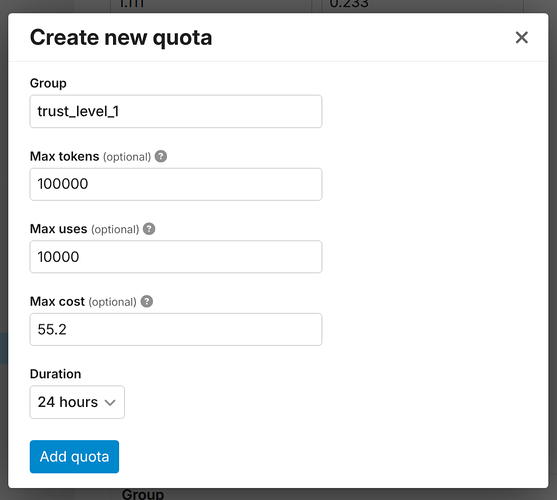Screen dimensions: 557x500
Task: Click the Create new quota heading
Action: pos(121,38)
